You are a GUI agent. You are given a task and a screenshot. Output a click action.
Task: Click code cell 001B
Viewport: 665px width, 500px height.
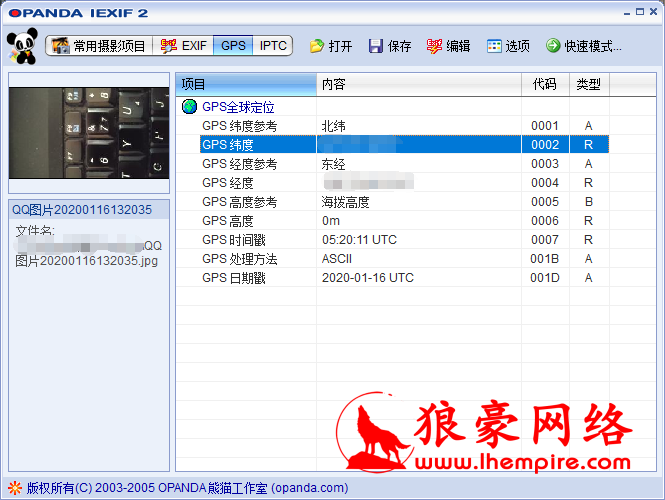pyautogui.click(x=545, y=259)
